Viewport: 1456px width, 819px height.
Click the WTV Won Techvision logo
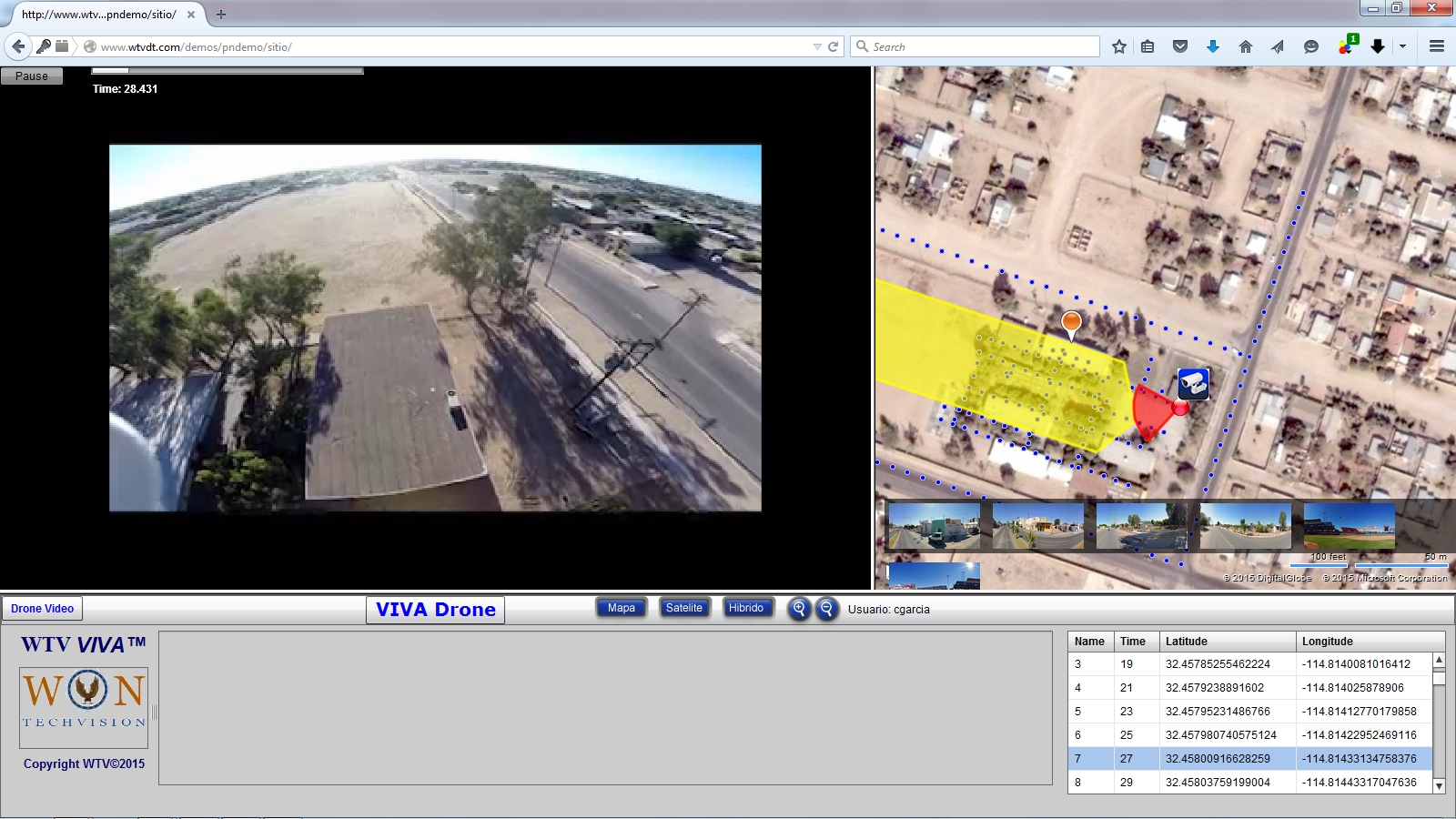[x=84, y=708]
